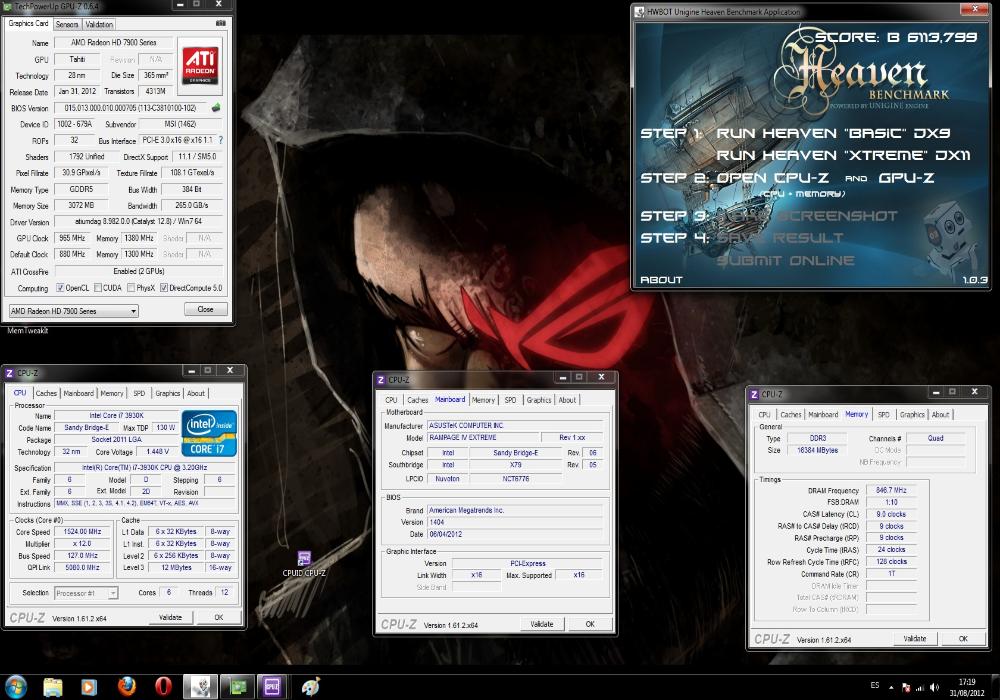Click the purple CPU-Z taskbar icon
Image resolution: width=1000 pixels, height=700 pixels.
(x=272, y=687)
